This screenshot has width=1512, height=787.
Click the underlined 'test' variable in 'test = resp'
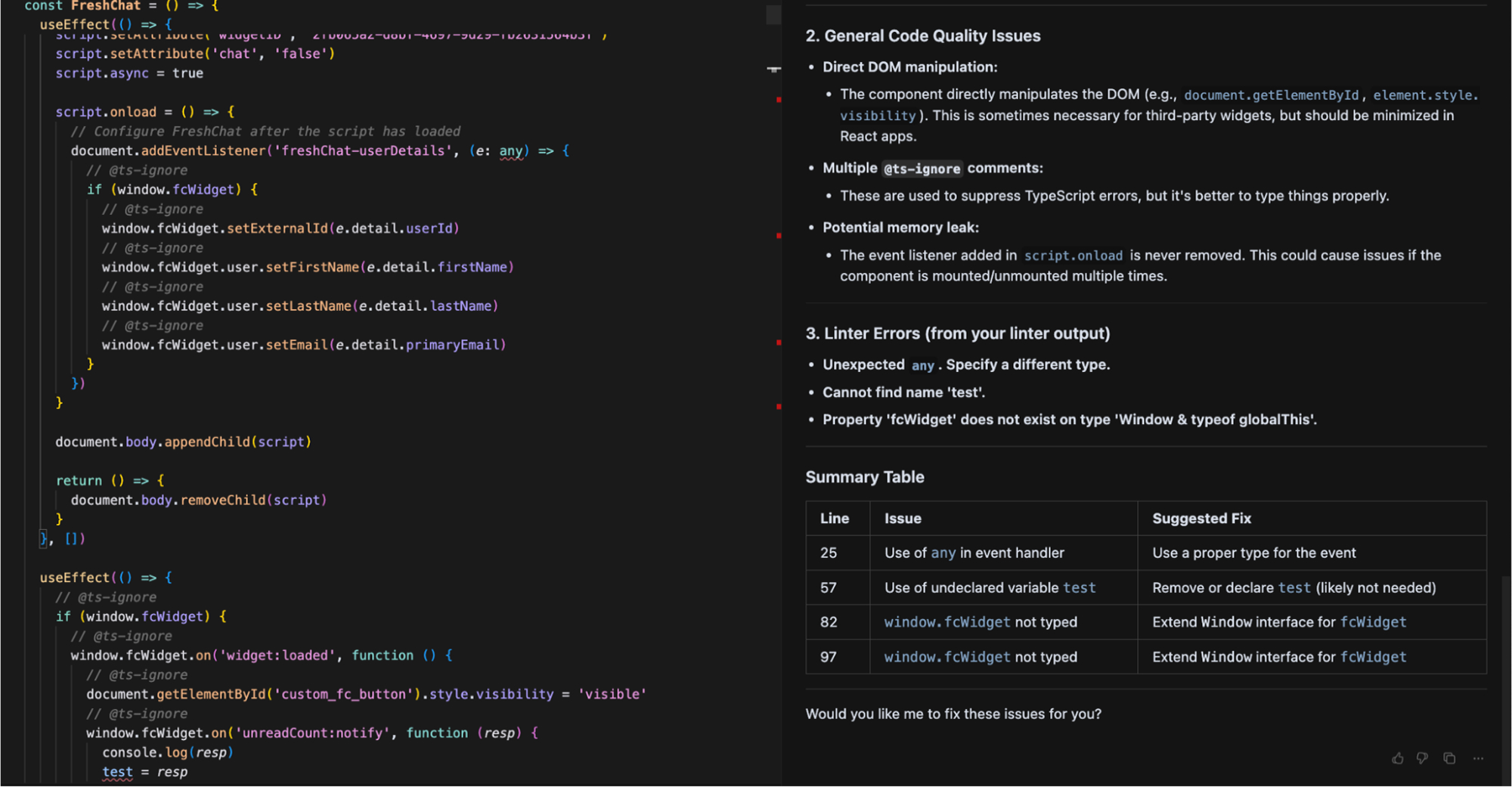[117, 772]
